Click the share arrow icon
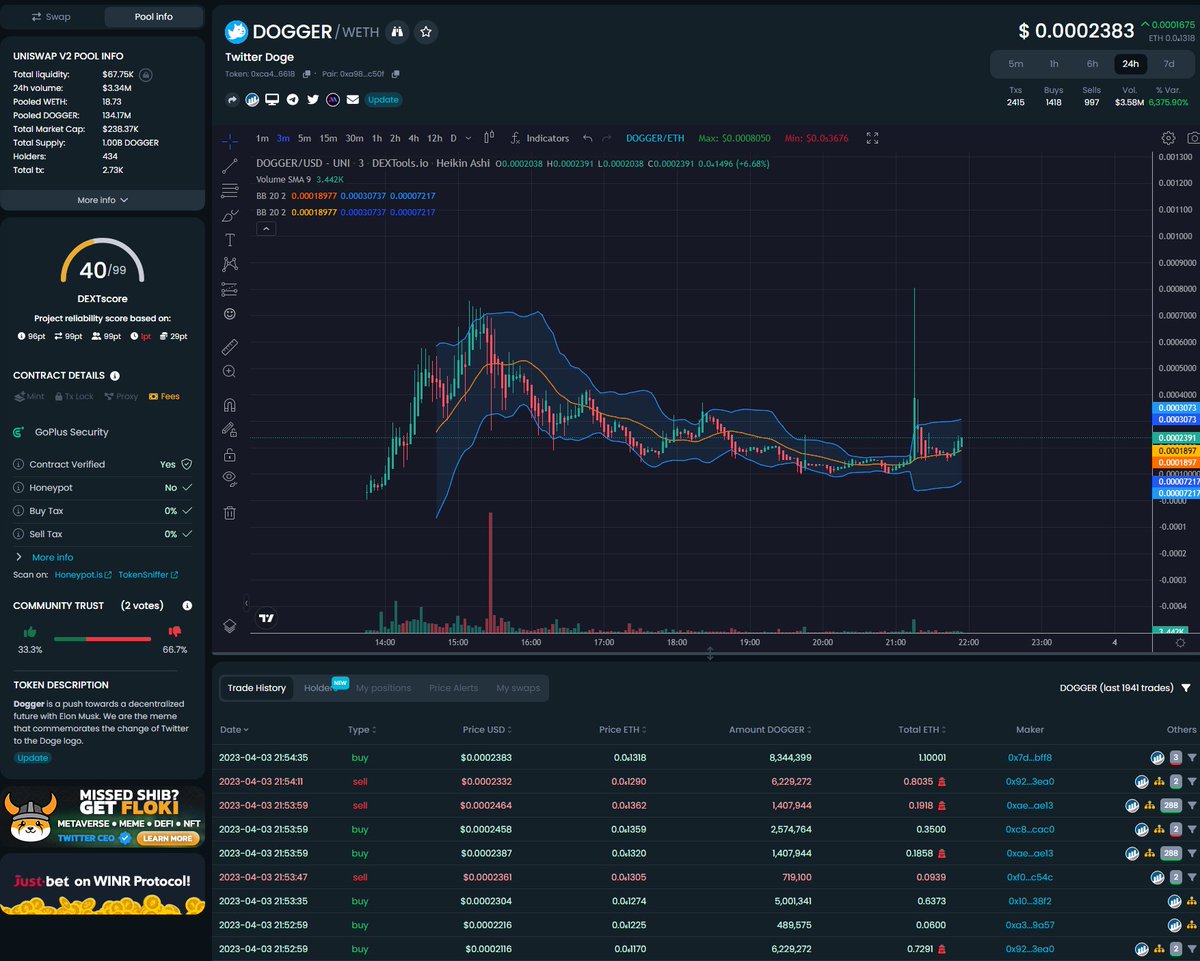The width and height of the screenshot is (1200, 961). (x=232, y=99)
